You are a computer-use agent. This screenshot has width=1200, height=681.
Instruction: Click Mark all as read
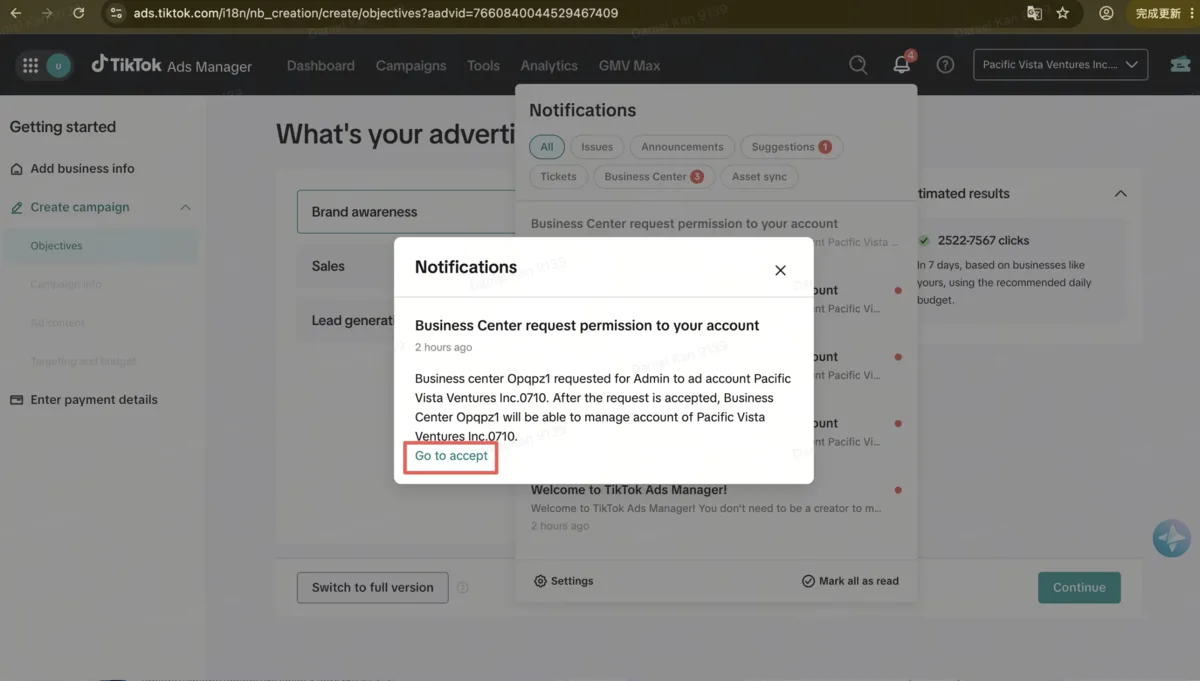(x=850, y=581)
